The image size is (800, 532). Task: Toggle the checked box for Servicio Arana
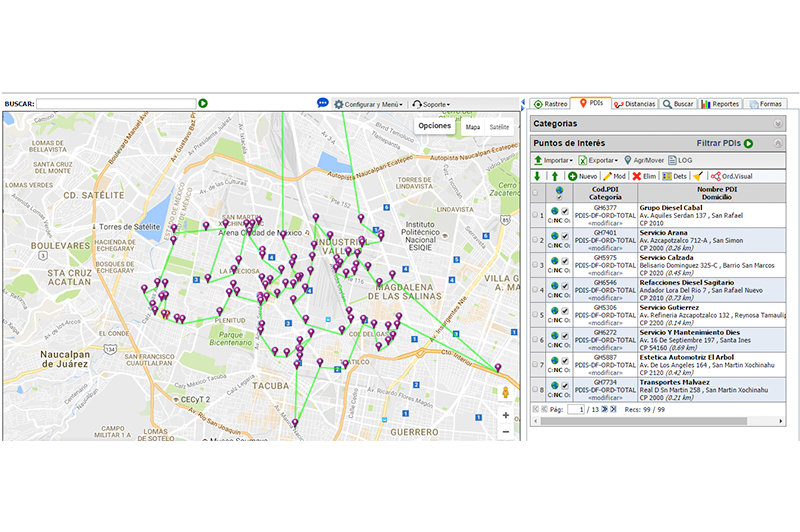click(x=565, y=236)
